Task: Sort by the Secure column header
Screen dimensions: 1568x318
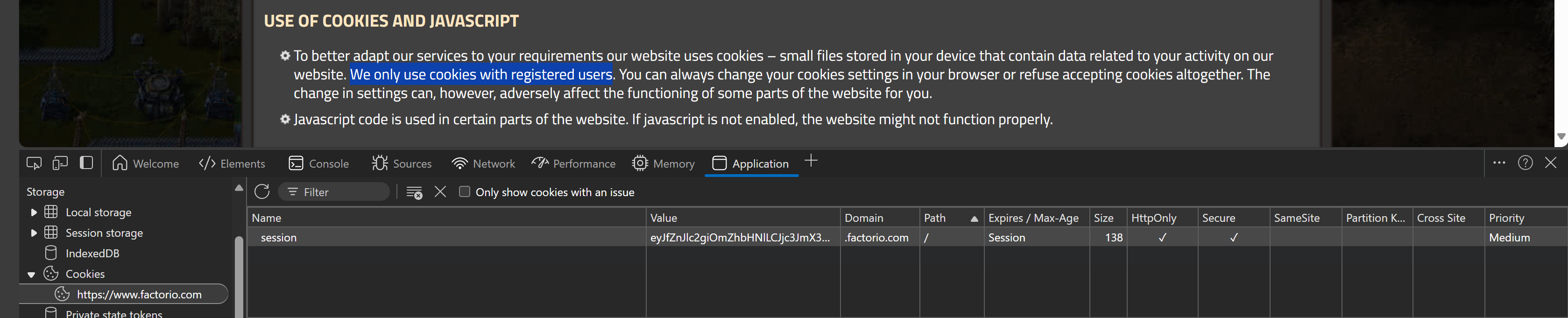Action: 1233,218
